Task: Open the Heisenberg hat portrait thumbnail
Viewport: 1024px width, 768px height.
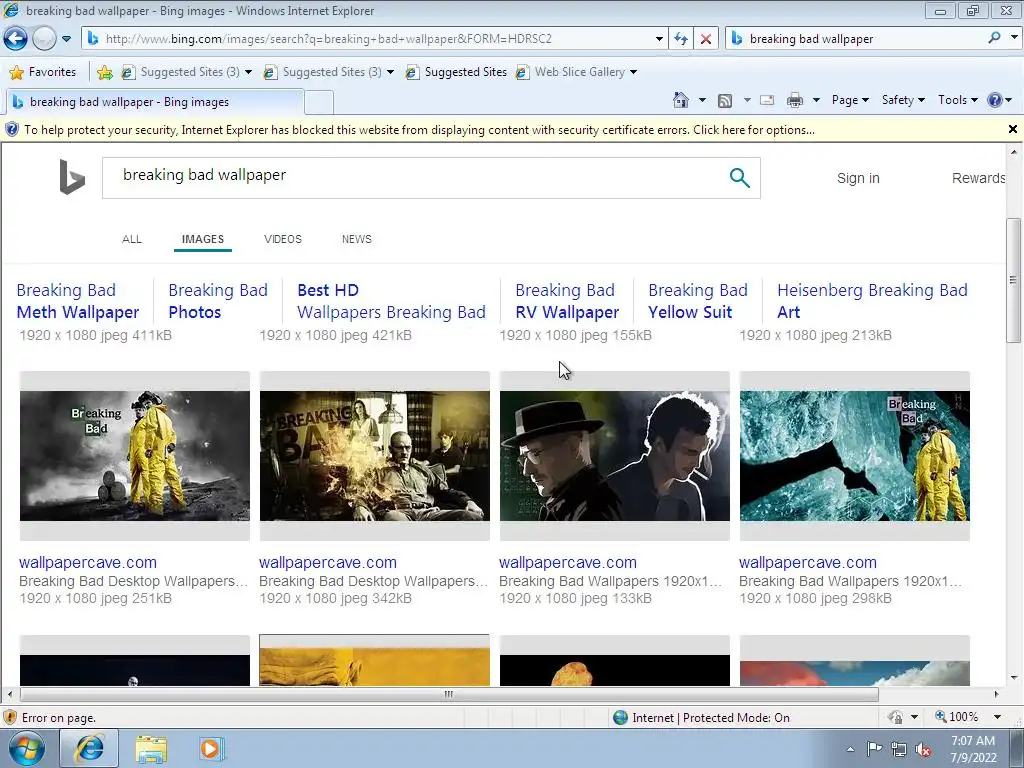Action: (615, 456)
